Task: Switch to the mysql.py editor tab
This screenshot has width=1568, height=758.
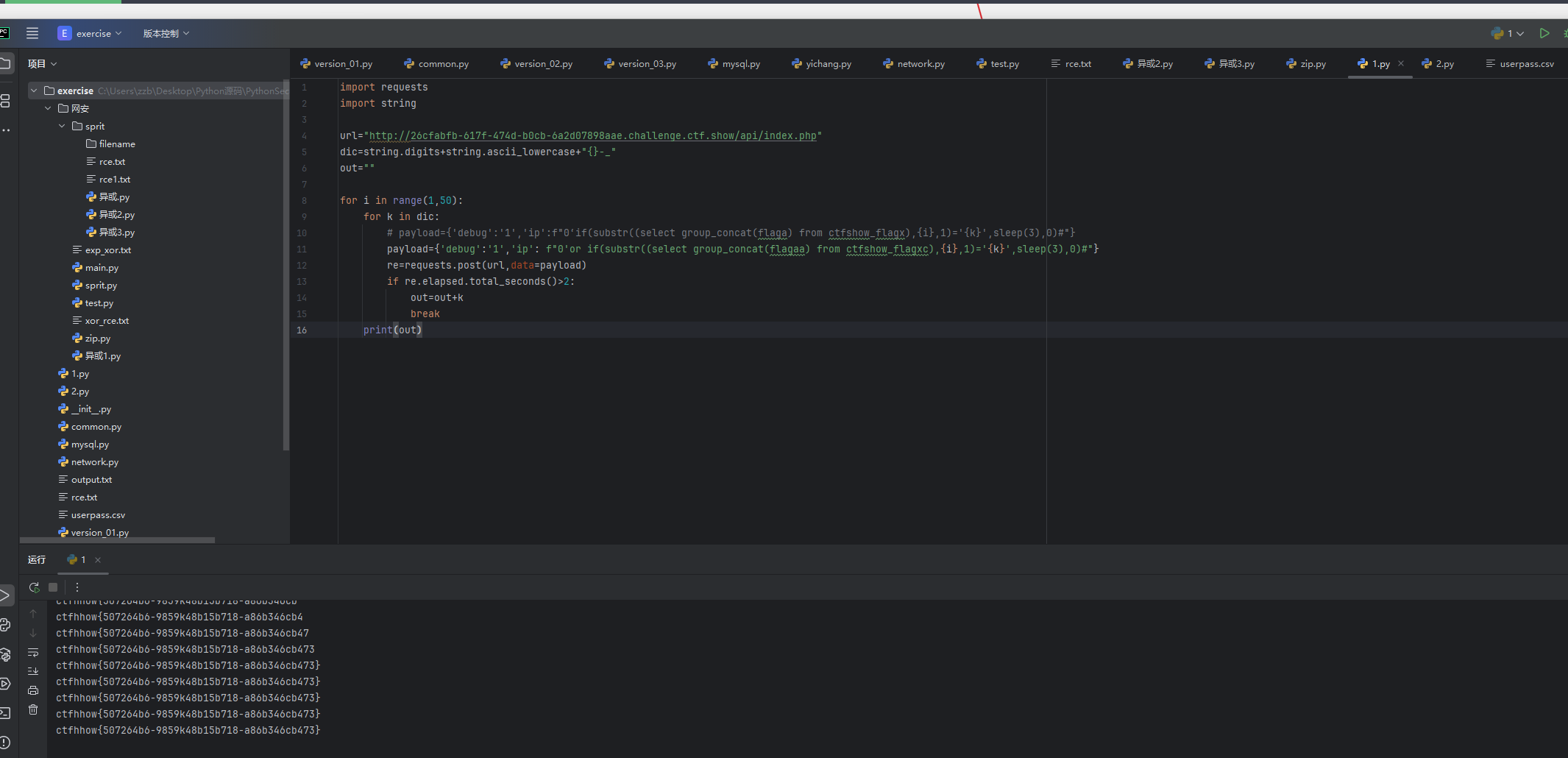Action: pos(734,64)
